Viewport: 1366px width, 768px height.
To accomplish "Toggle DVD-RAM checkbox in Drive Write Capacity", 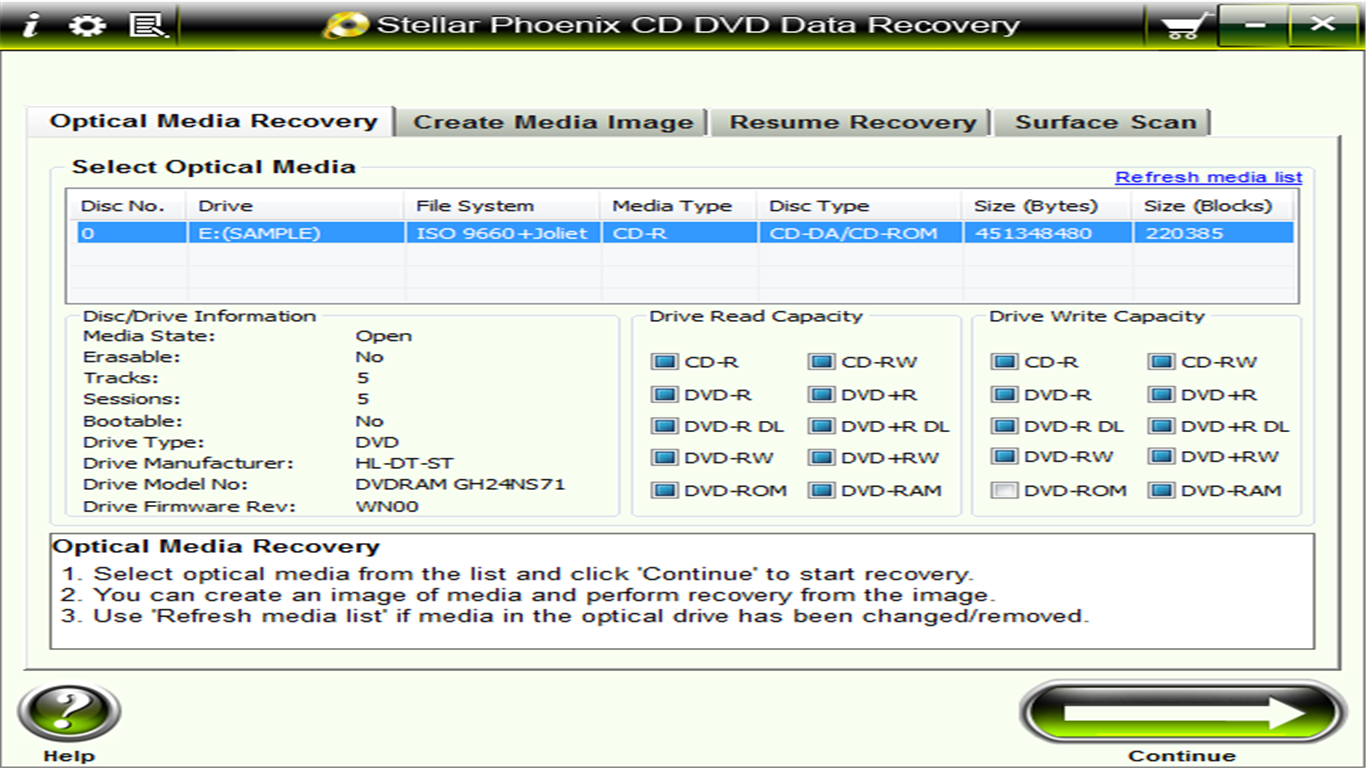I will [1161, 490].
